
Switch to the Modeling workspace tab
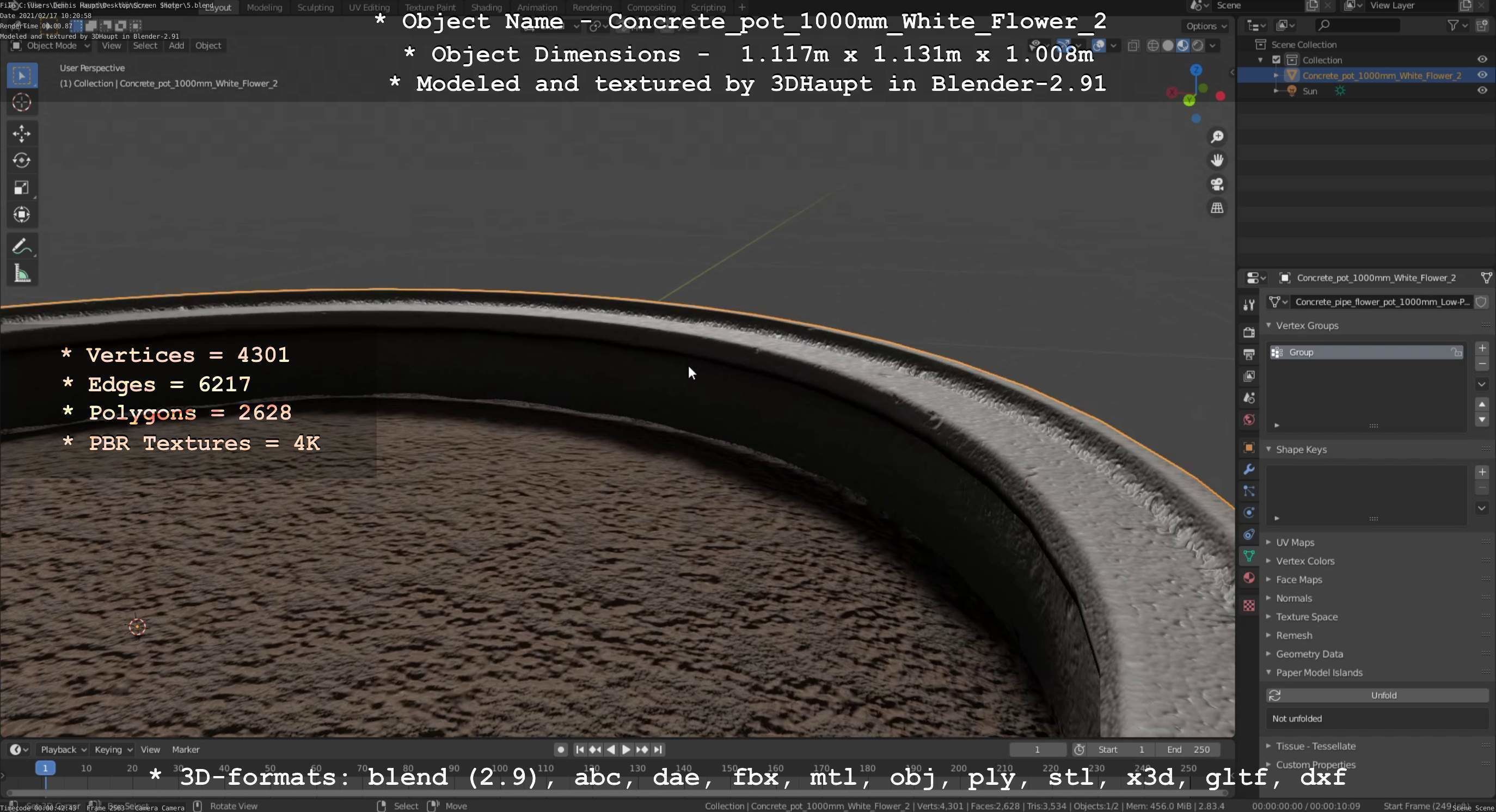click(x=264, y=8)
